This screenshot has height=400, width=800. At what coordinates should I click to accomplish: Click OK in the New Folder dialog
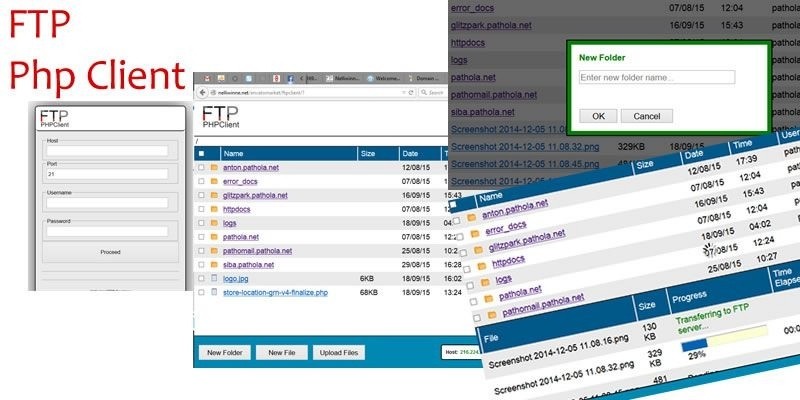[598, 116]
